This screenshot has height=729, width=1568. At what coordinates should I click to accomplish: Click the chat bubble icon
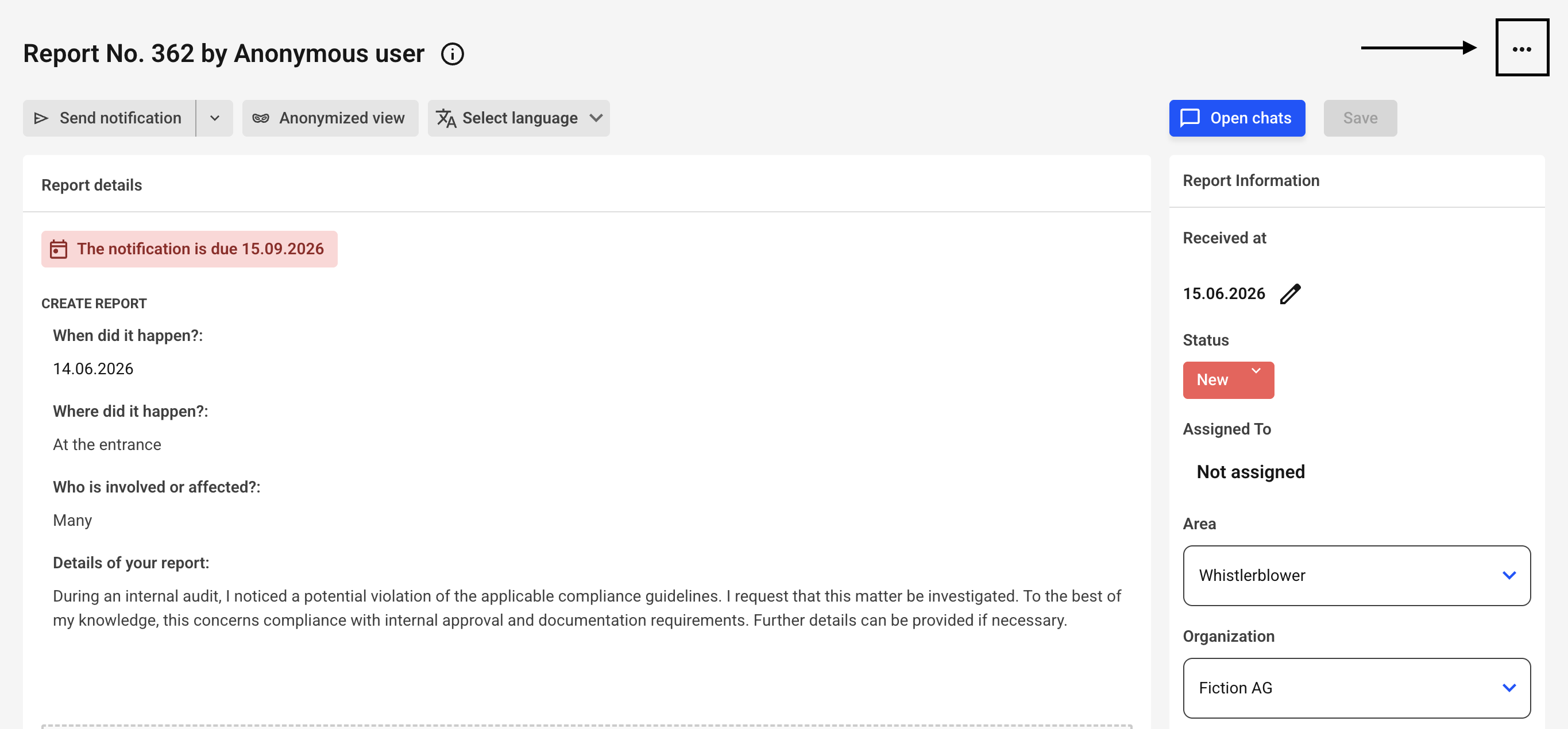(1190, 118)
